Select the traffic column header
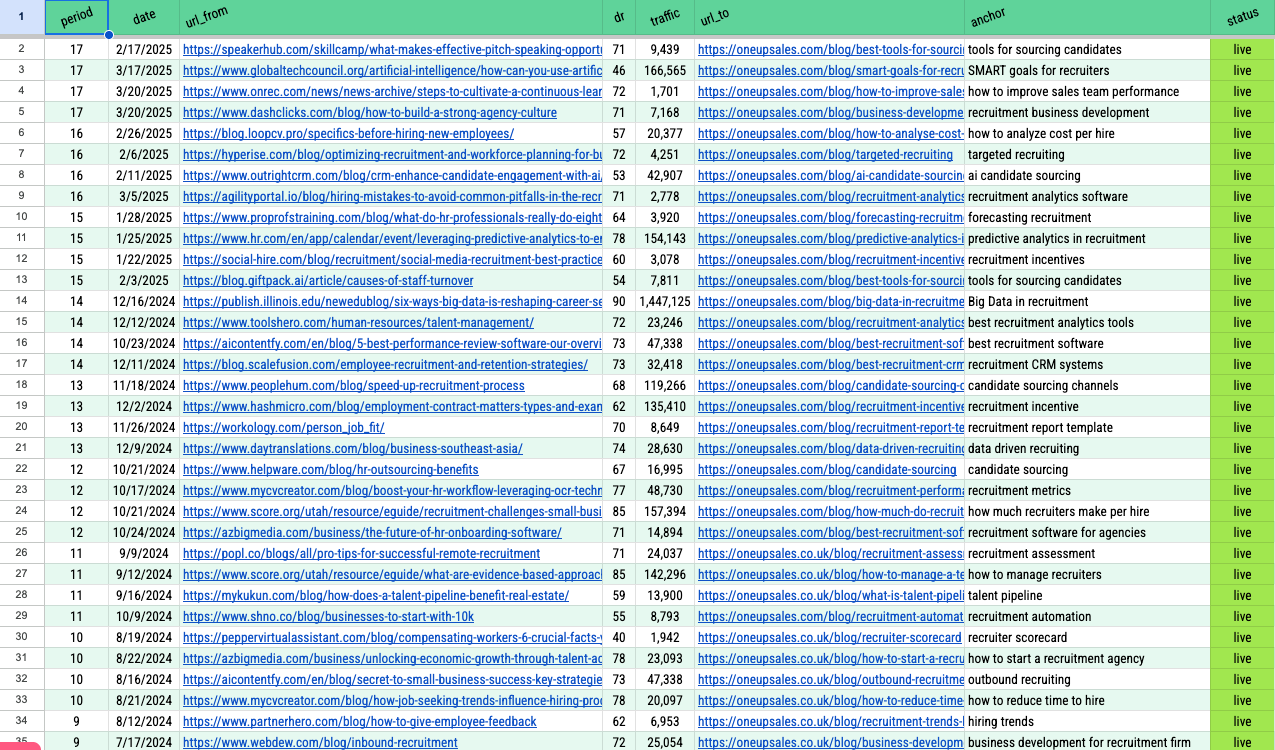 (665, 19)
